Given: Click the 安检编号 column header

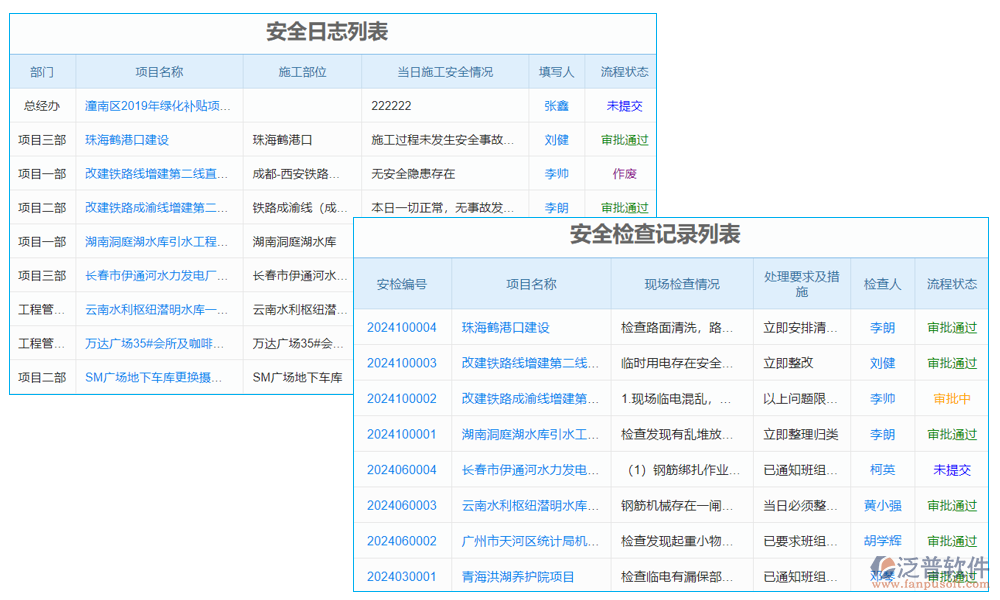Looking at the screenshot, I should point(402,284).
